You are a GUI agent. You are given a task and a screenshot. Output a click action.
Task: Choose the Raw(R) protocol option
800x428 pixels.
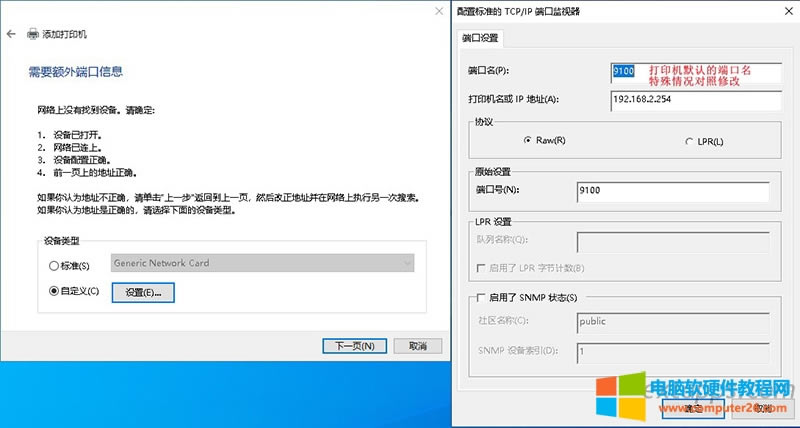point(527,141)
